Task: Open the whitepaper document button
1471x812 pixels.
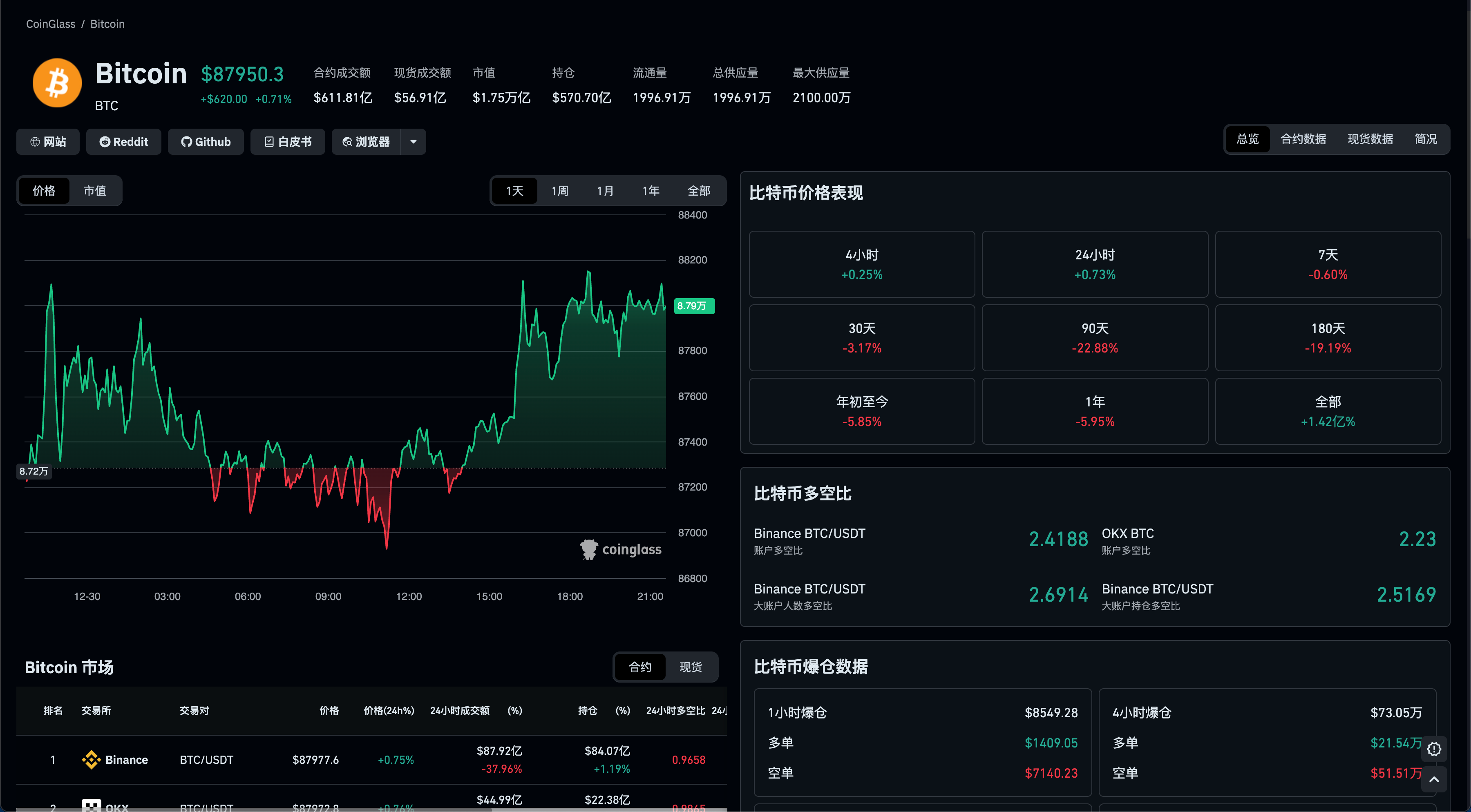Action: [288, 141]
